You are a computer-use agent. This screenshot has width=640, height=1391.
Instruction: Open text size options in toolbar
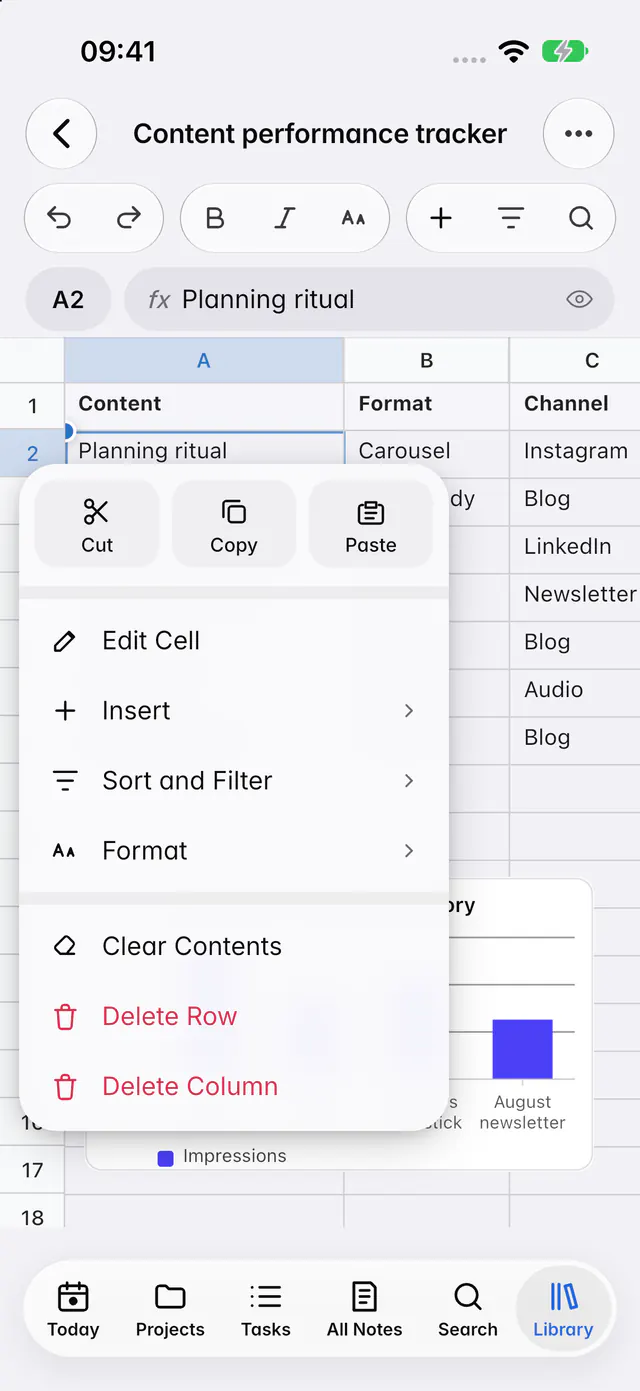(x=353, y=218)
